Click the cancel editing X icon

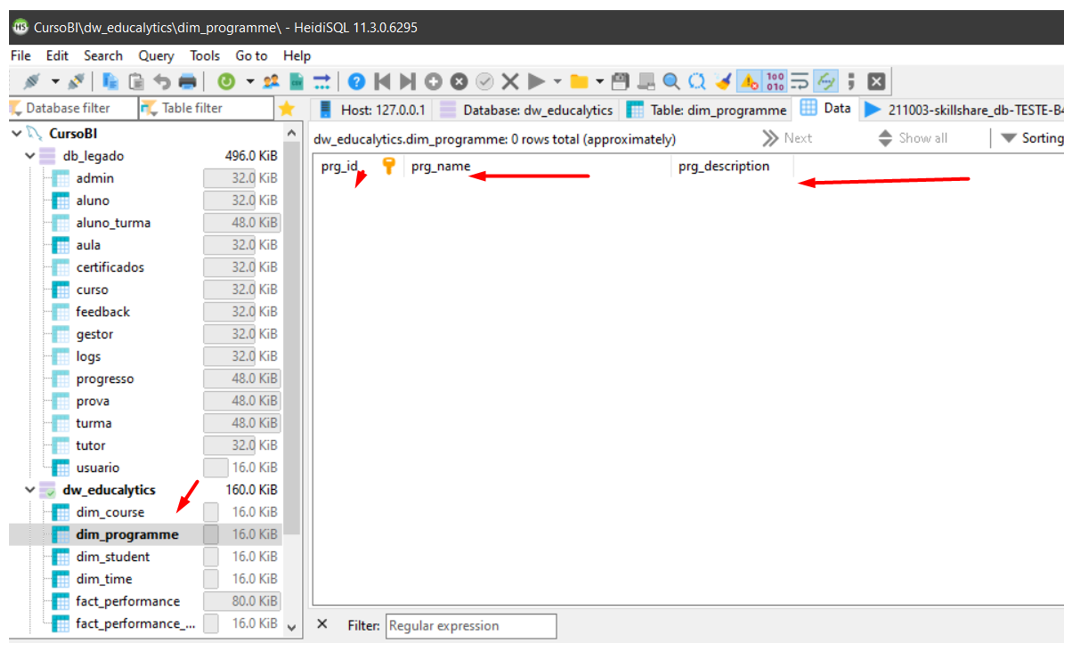click(x=510, y=81)
